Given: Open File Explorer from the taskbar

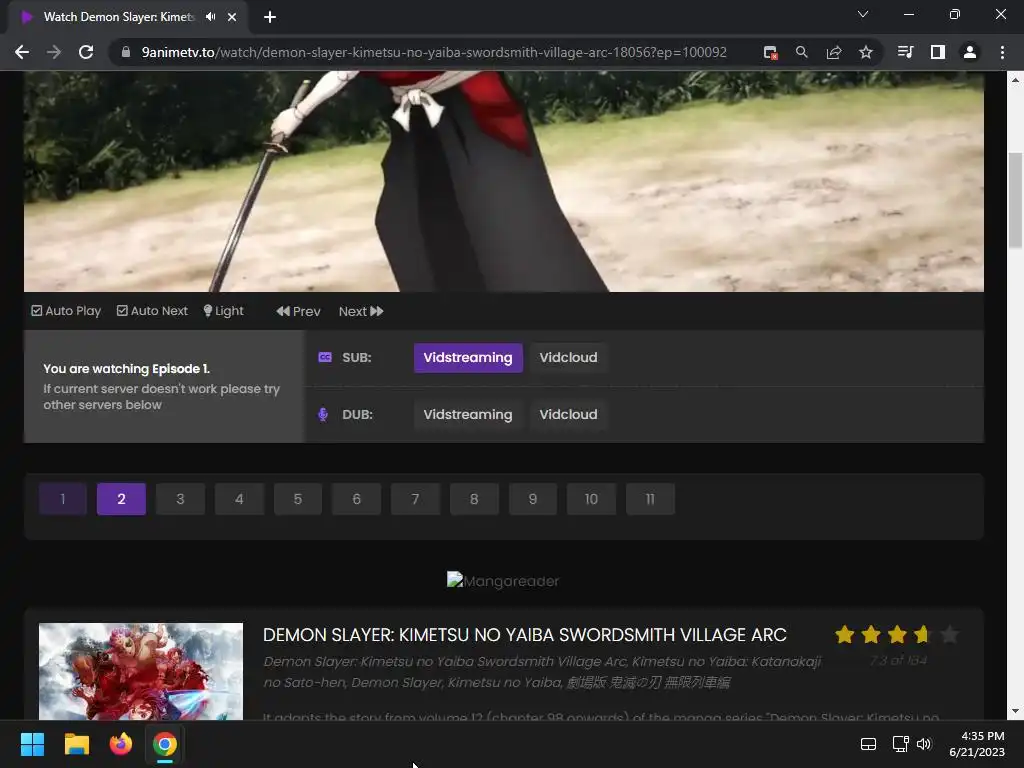Looking at the screenshot, I should click(x=76, y=744).
